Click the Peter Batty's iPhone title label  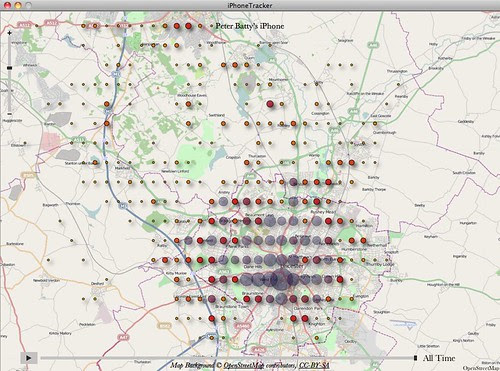tap(250, 26)
